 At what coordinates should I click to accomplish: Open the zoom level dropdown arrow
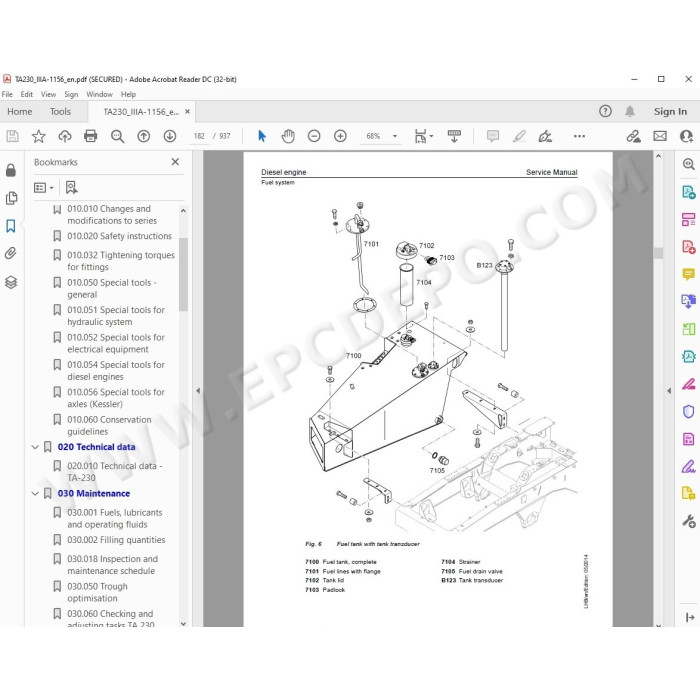(x=395, y=136)
